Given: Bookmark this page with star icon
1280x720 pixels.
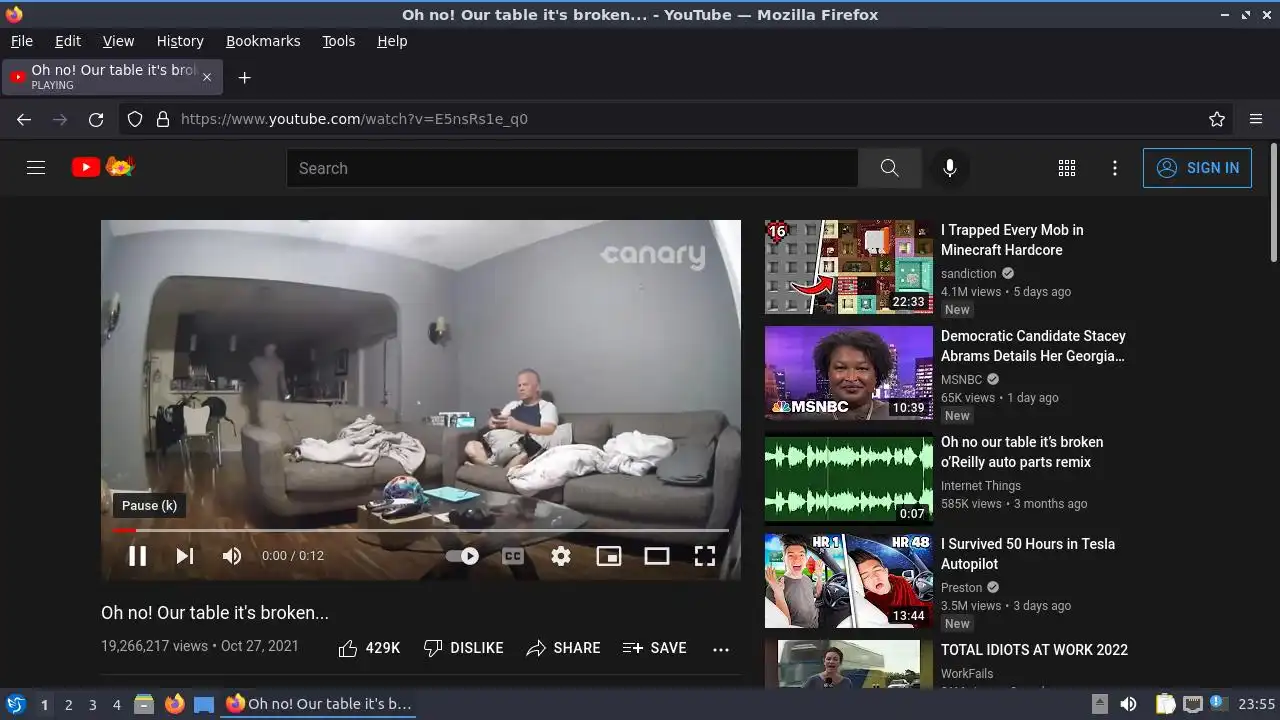Looking at the screenshot, I should (x=1217, y=119).
